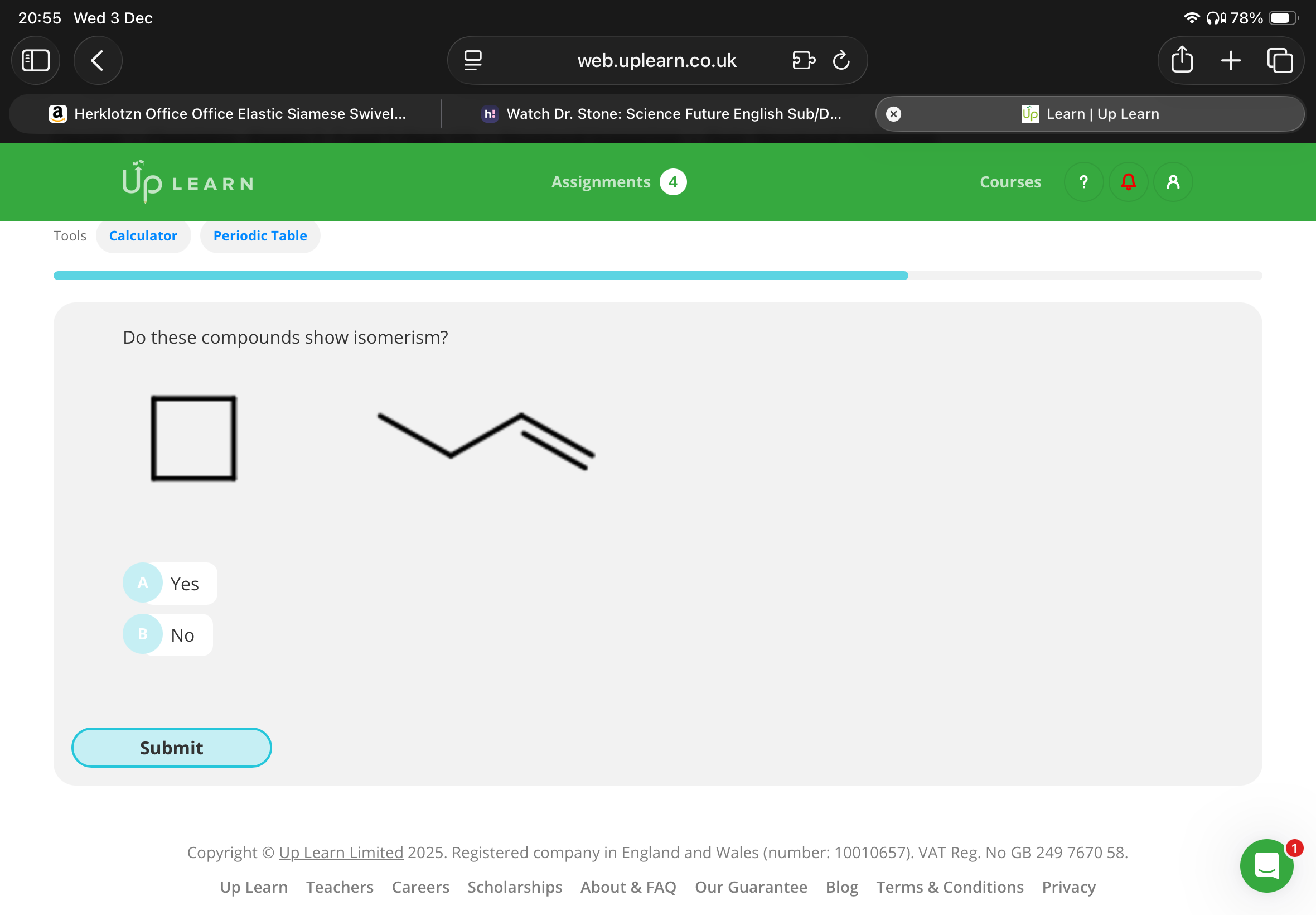
Task: Switch to the Herklotzn Office chair tab
Action: [x=228, y=113]
